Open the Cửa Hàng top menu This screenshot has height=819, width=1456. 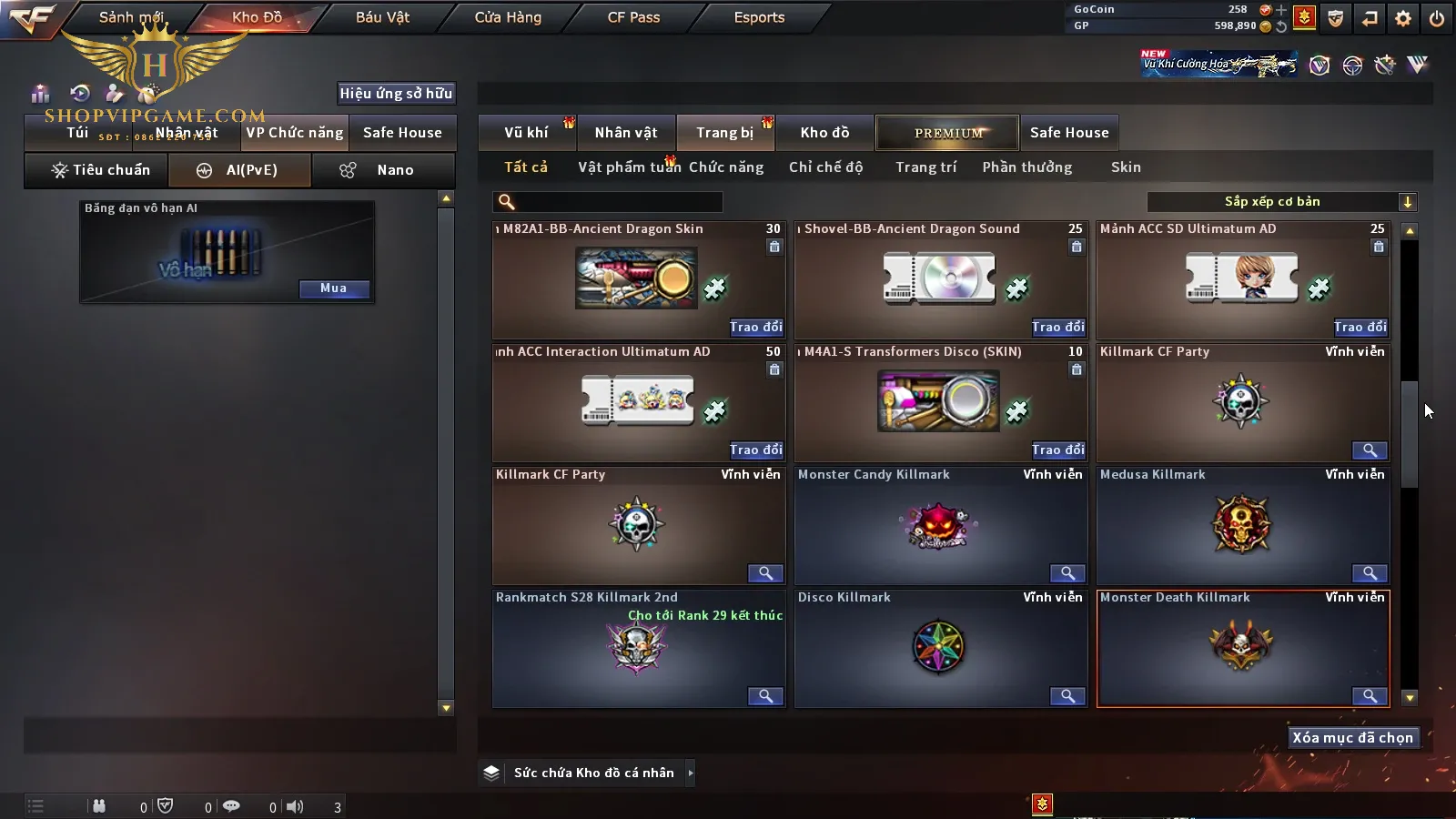click(x=508, y=17)
